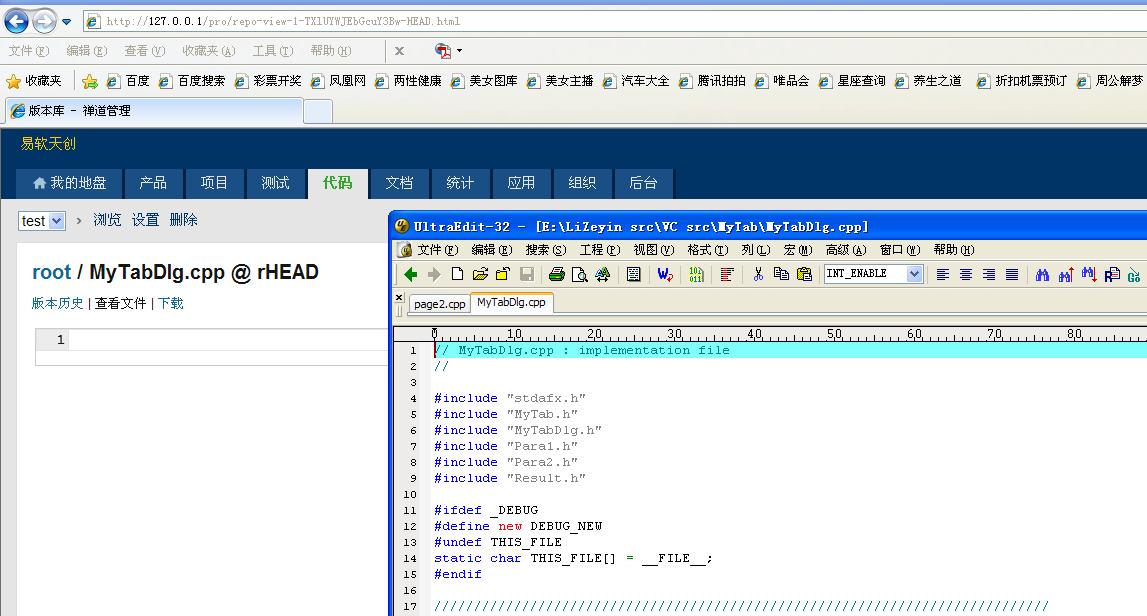
Task: Toggle column mode icon in UltraEdit toolbar
Action: (727, 274)
